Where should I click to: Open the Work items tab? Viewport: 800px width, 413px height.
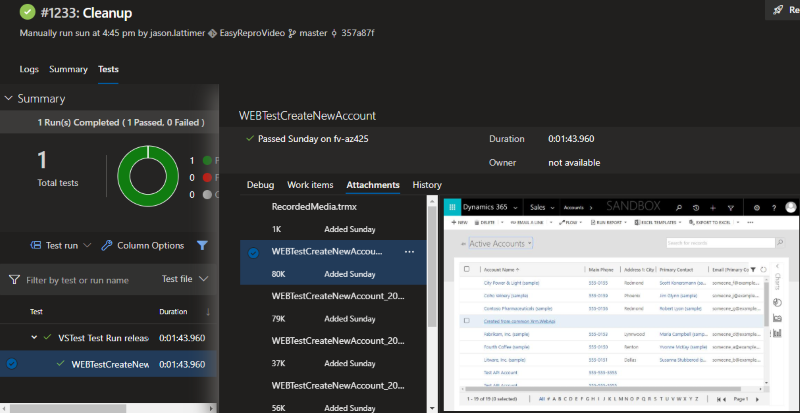(x=310, y=185)
